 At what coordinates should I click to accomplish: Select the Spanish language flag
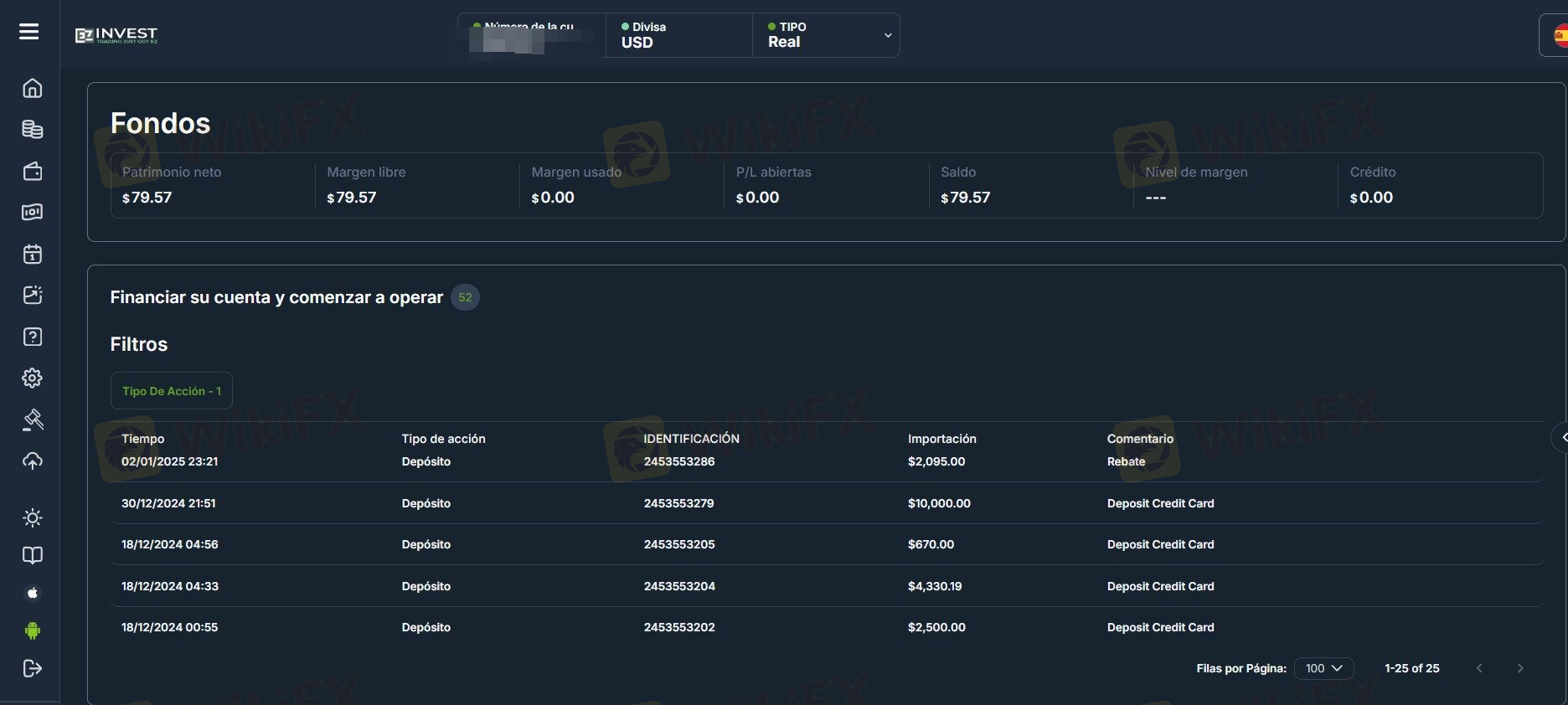[x=1559, y=35]
